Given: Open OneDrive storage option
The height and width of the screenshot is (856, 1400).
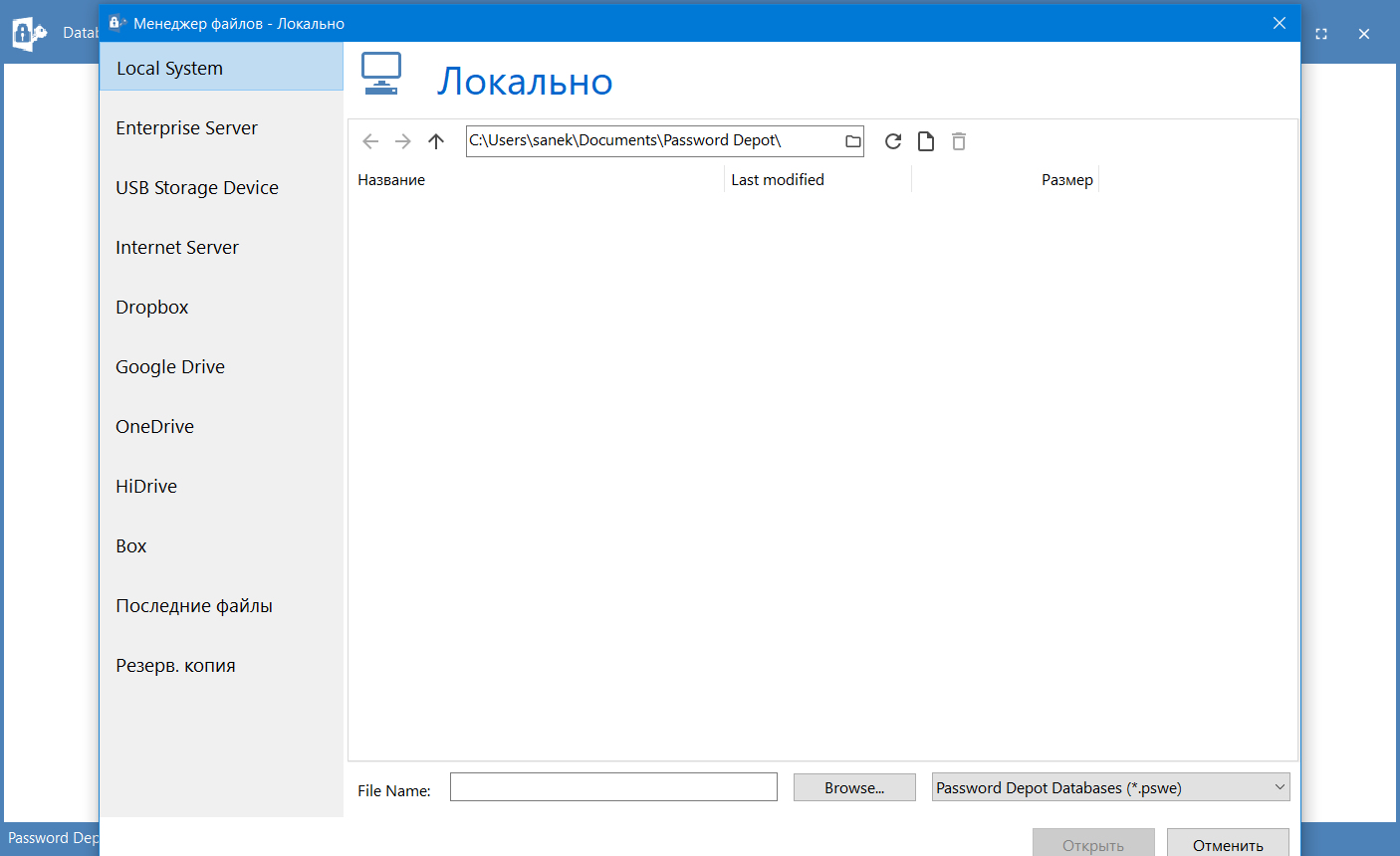Looking at the screenshot, I should pyautogui.click(x=155, y=427).
